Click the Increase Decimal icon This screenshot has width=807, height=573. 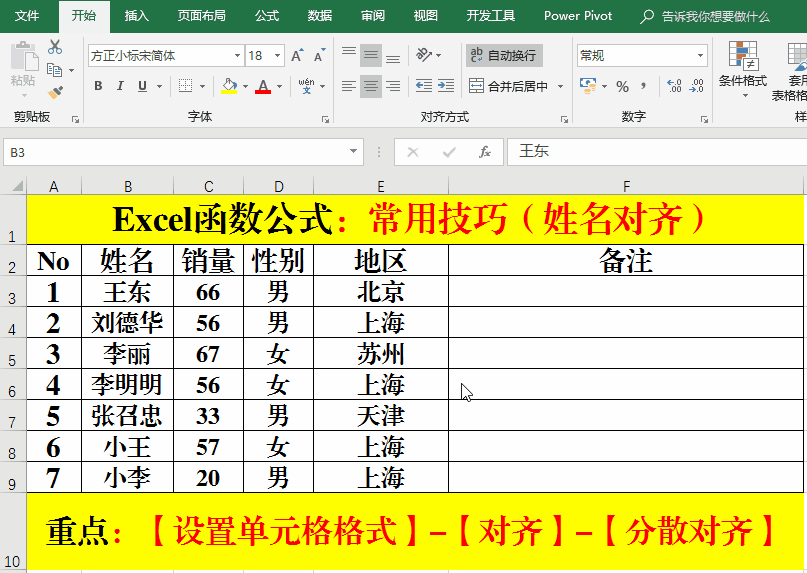tap(673, 86)
